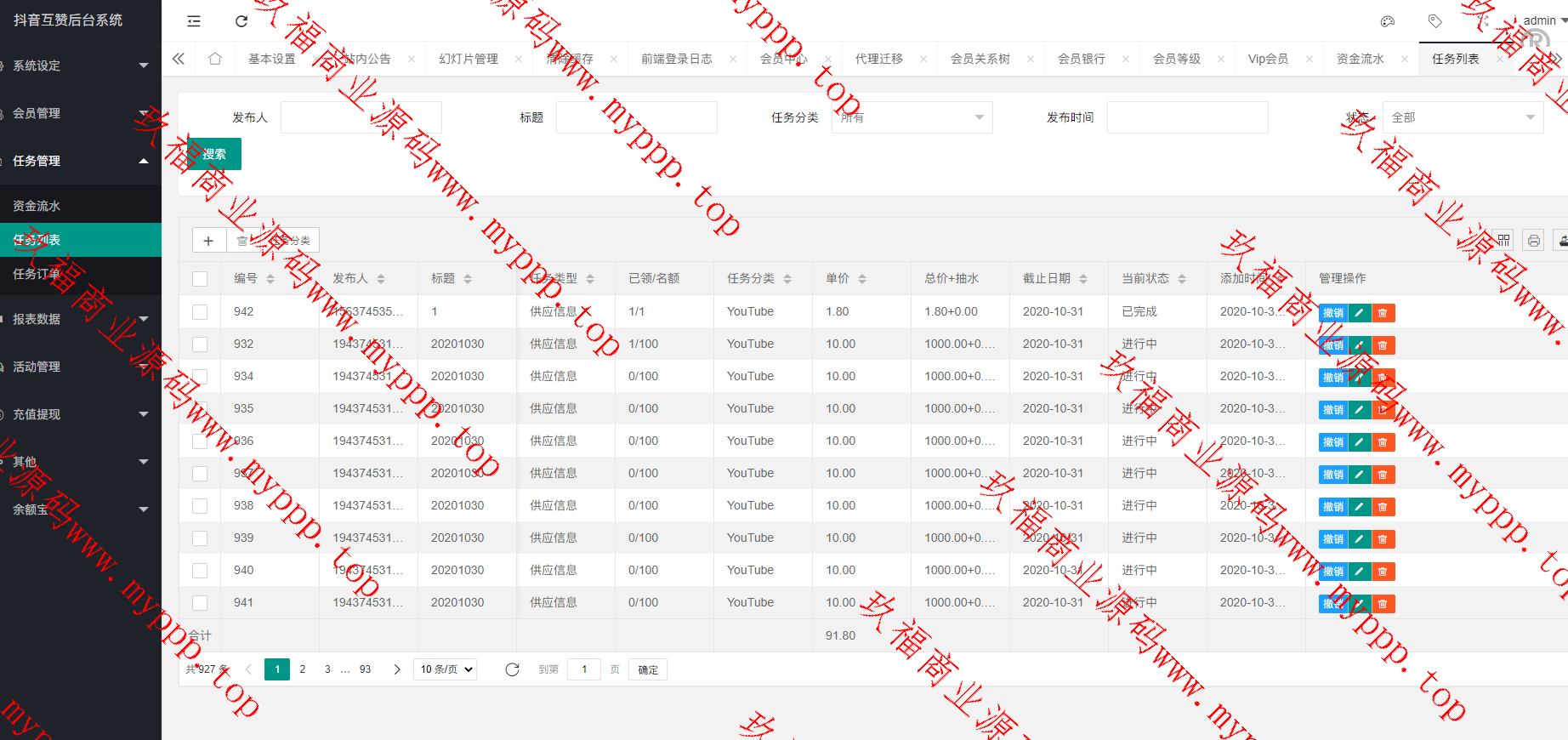Switch to the 会员银行 tab
Viewport: 1568px width, 740px height.
[1081, 59]
